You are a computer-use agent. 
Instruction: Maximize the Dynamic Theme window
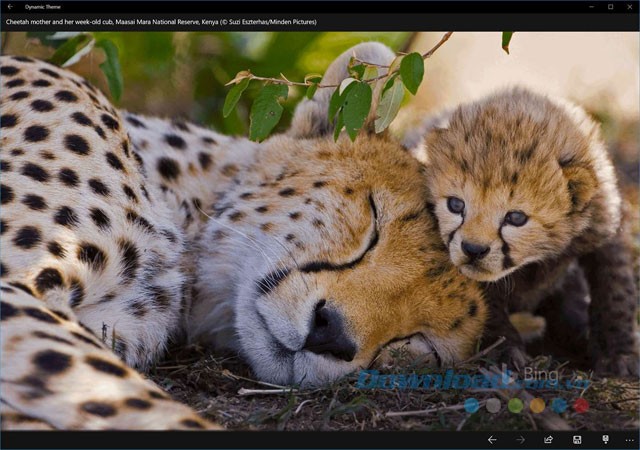(610, 6)
